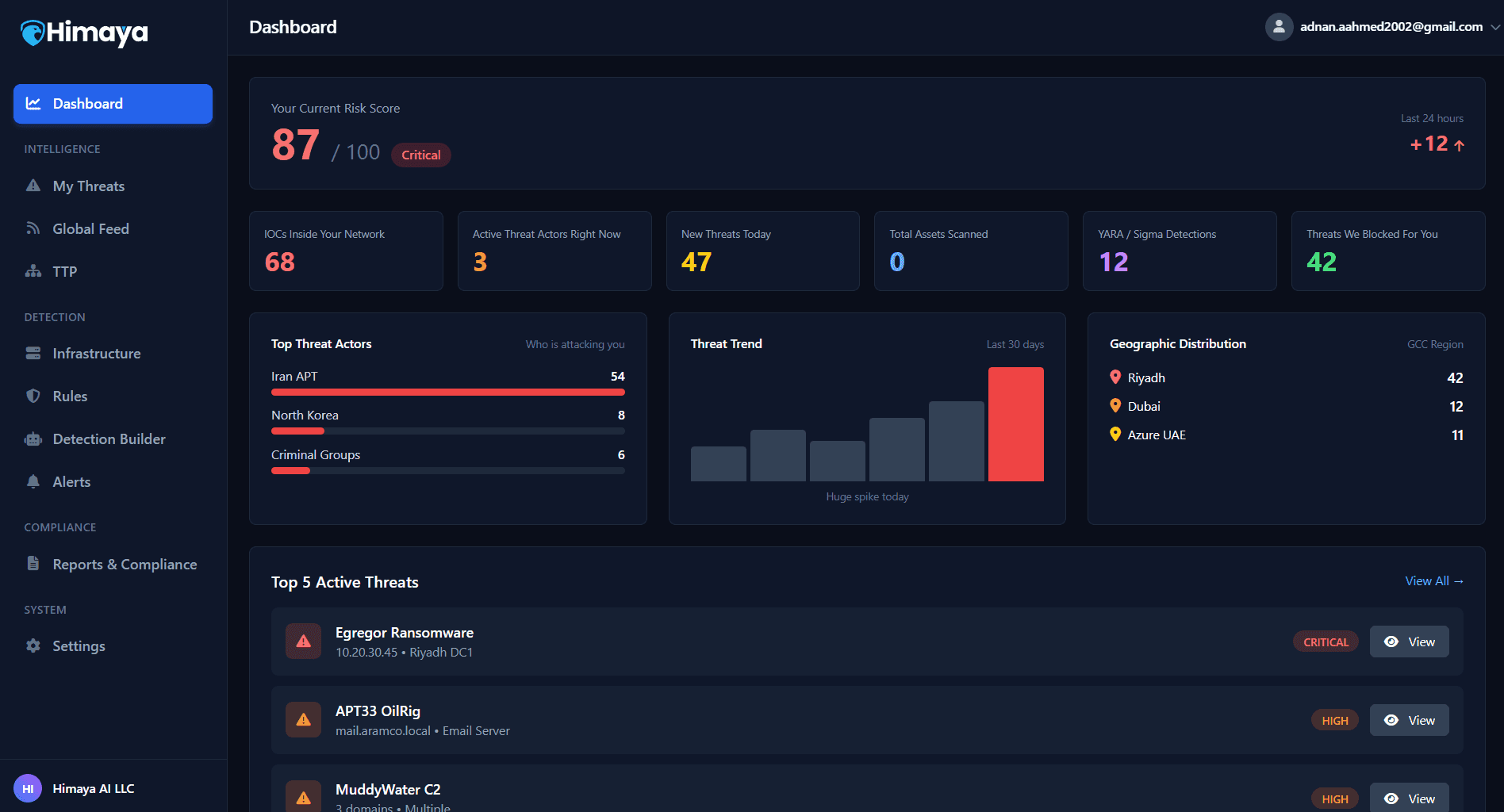Select the My Threats warning icon in sidebar
Image resolution: width=1504 pixels, height=812 pixels.
pyautogui.click(x=33, y=186)
